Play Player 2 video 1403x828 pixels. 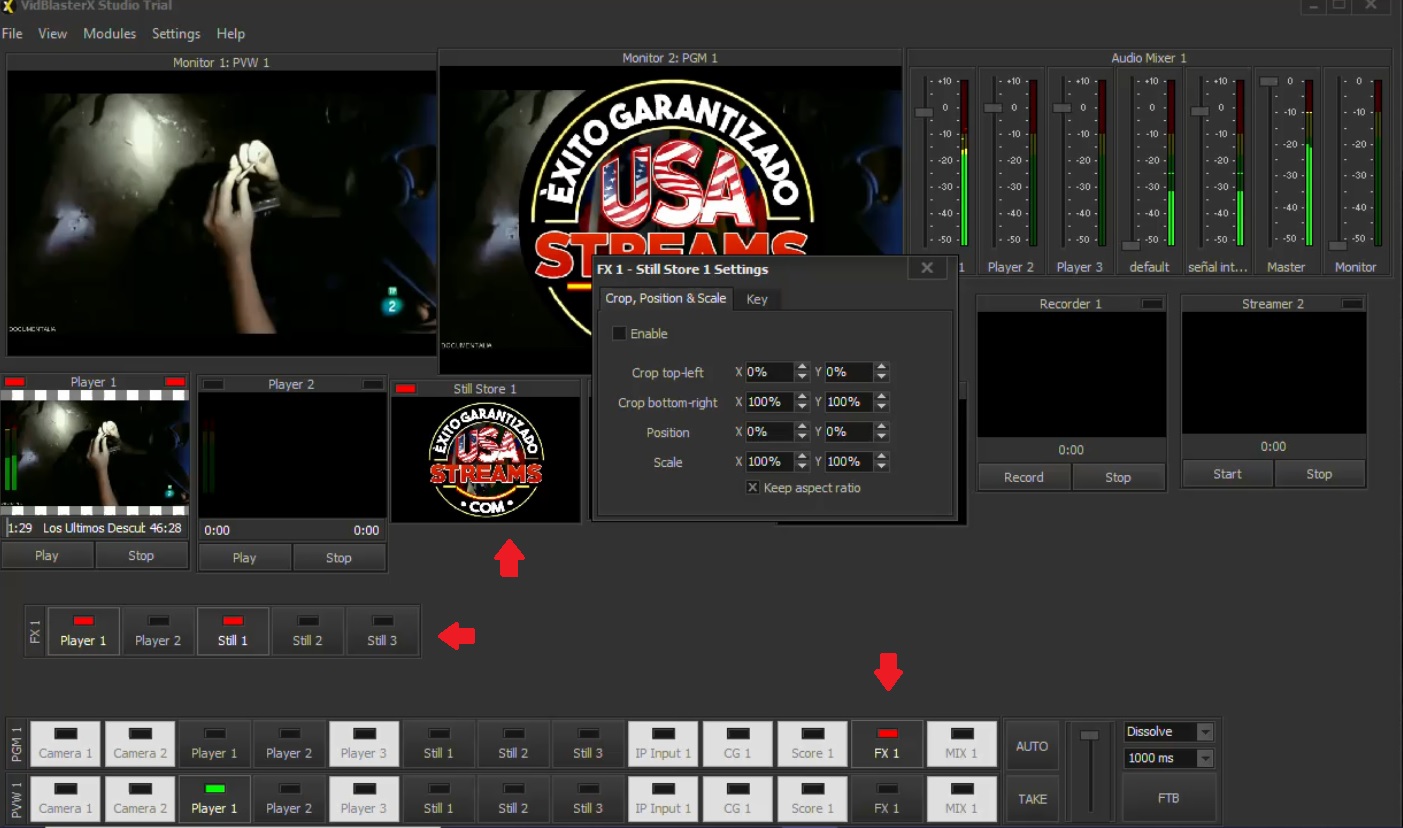(244, 557)
